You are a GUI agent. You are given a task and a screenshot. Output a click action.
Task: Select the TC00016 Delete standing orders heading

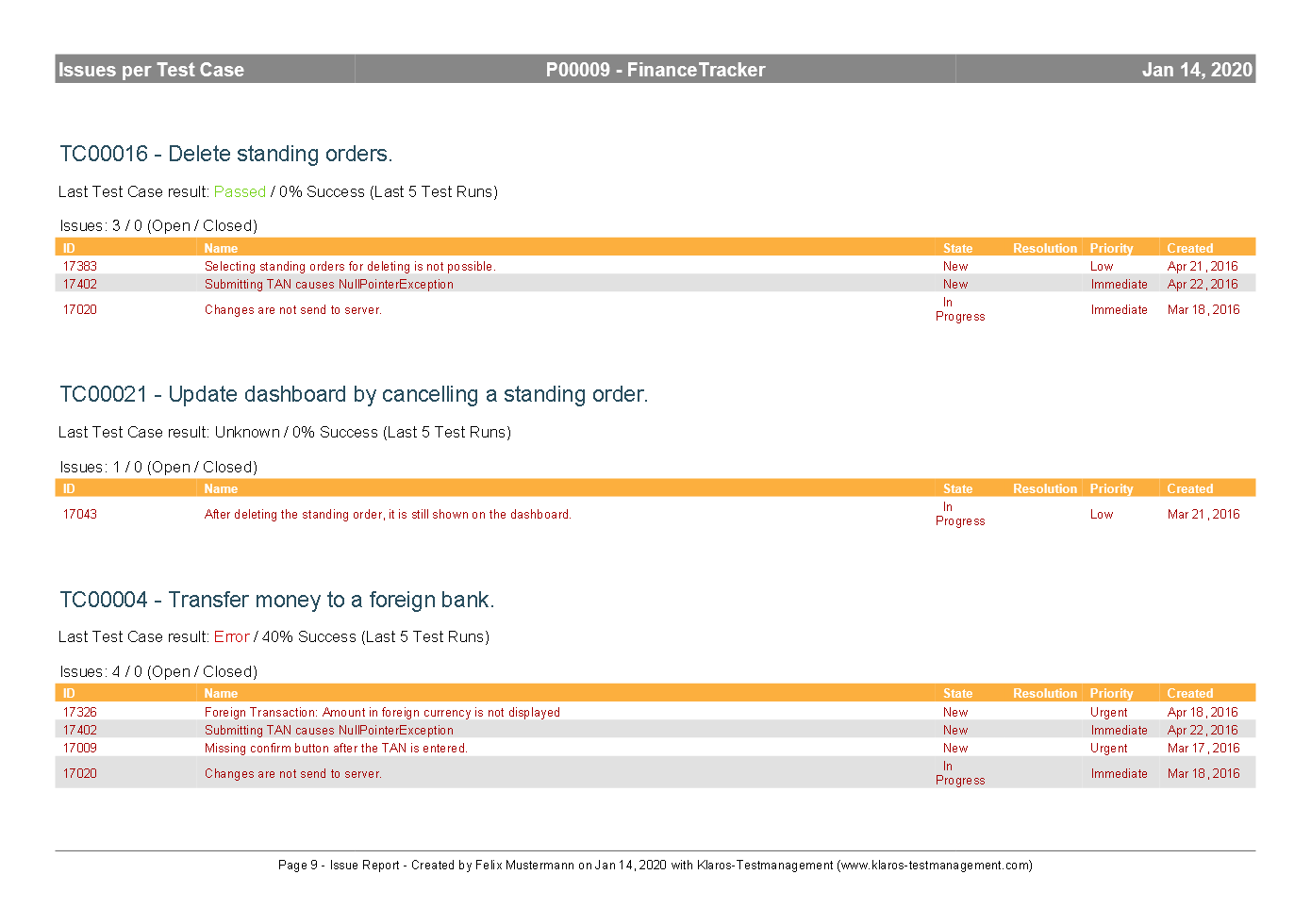[x=225, y=155]
